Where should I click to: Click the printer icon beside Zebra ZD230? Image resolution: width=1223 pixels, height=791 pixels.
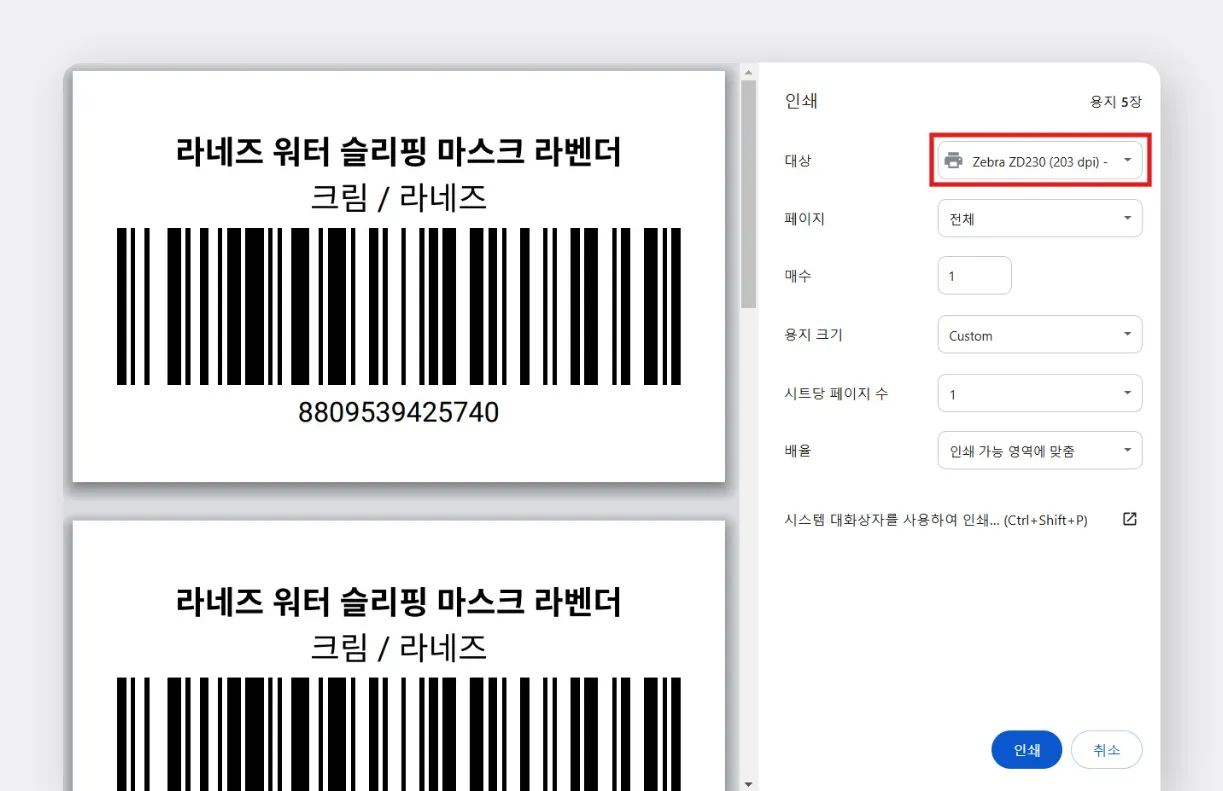(x=954, y=161)
